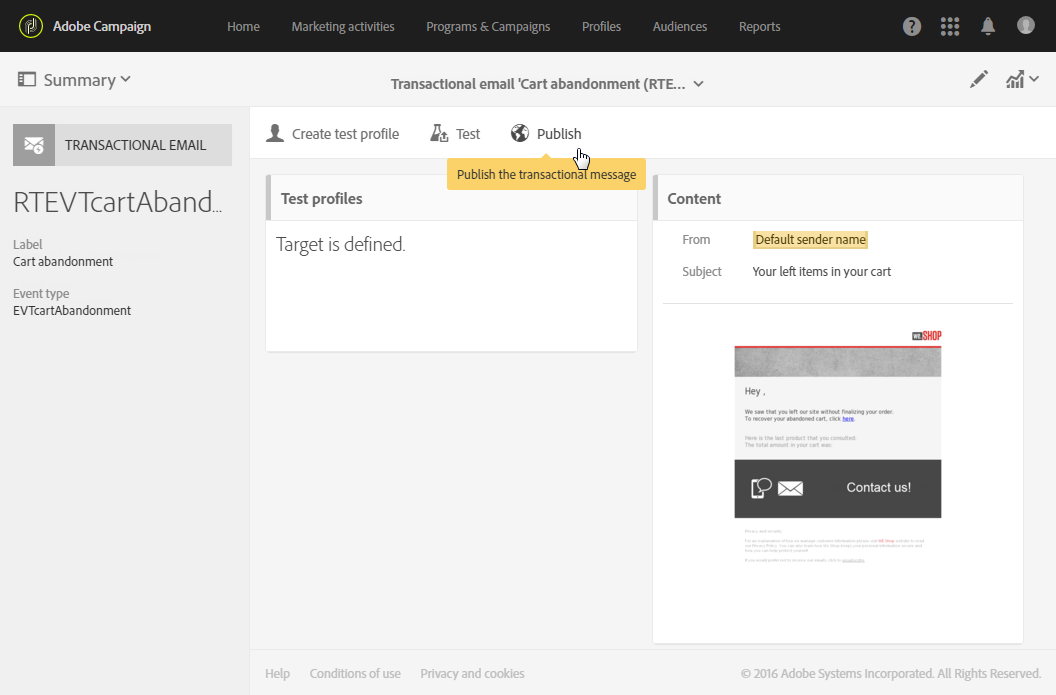The height and width of the screenshot is (695, 1056).
Task: Open the Profiles menu
Action: point(601,26)
